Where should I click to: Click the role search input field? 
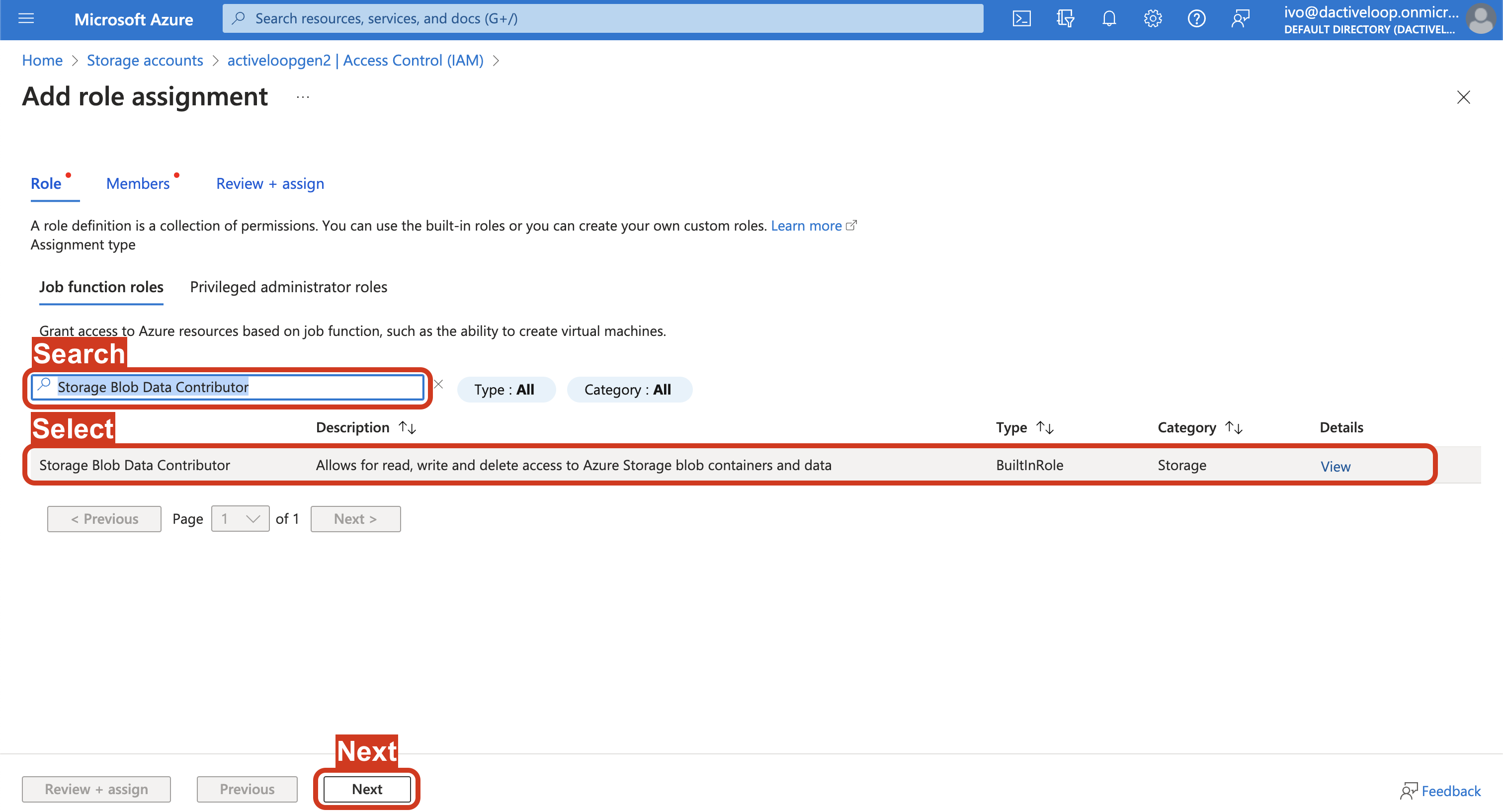coord(234,387)
